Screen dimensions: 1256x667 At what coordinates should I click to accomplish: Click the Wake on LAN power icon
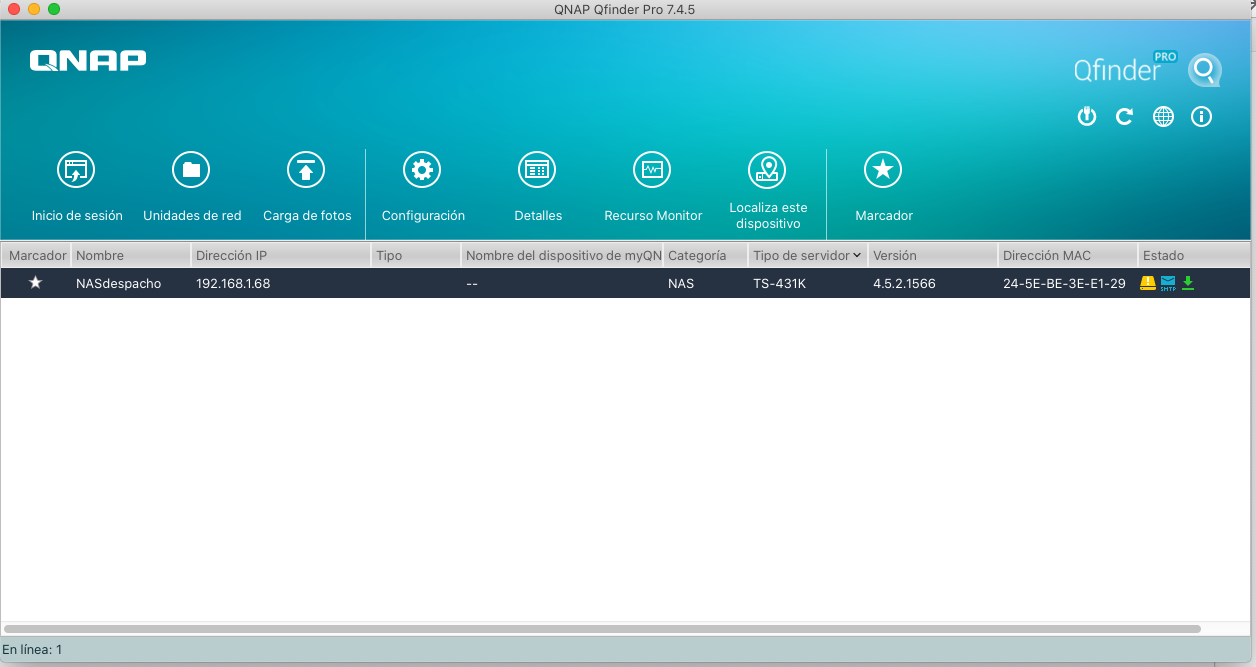click(x=1087, y=117)
